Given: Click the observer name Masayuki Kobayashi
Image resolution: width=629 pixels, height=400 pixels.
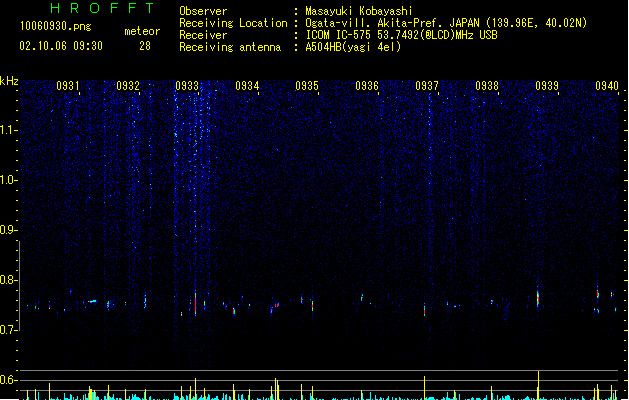Looking at the screenshot, I should click(358, 11).
